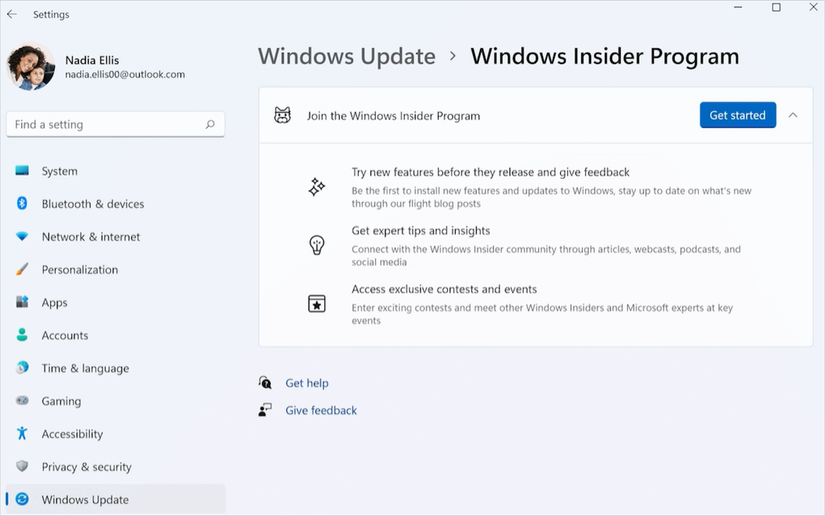This screenshot has width=825, height=516.
Task: Click the Windows Update sync icon
Action: 22,499
